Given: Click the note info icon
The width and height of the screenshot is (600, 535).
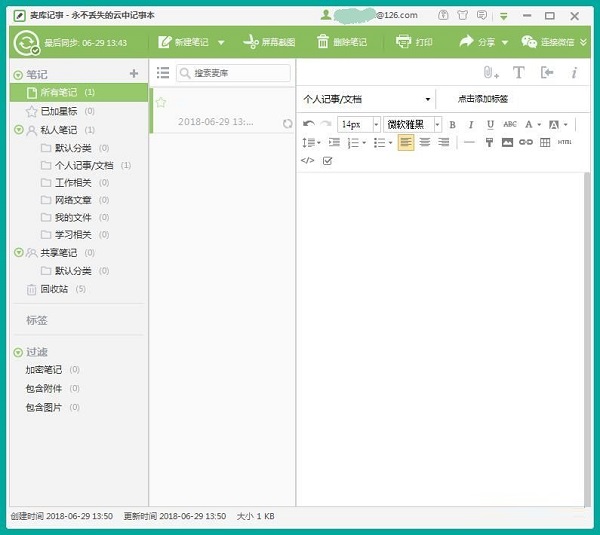Looking at the screenshot, I should point(574,73).
